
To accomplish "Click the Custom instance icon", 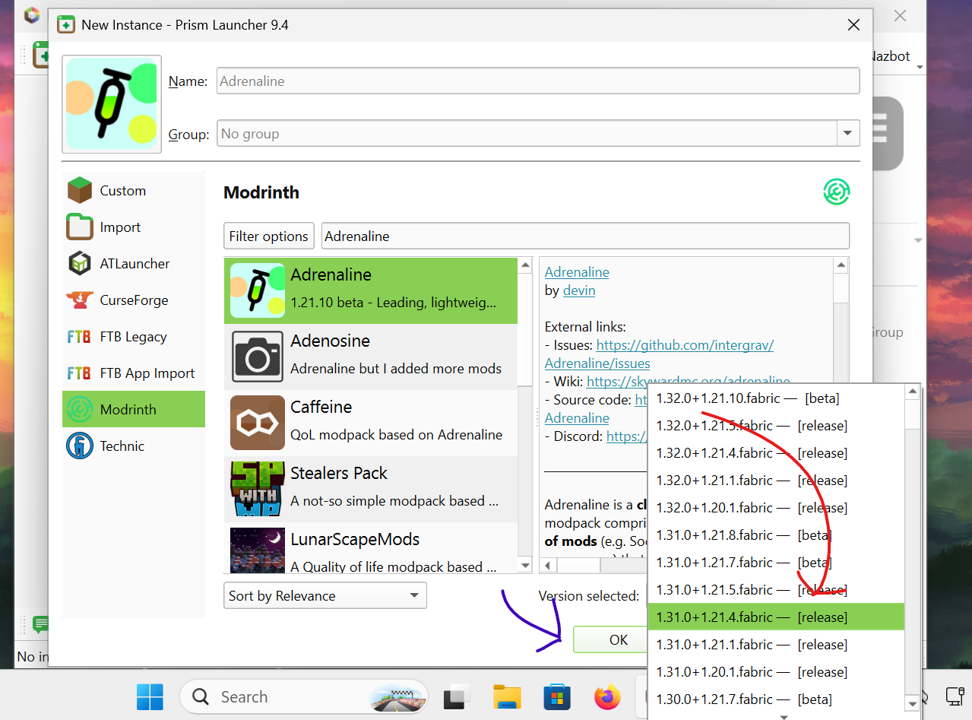I will (x=79, y=190).
